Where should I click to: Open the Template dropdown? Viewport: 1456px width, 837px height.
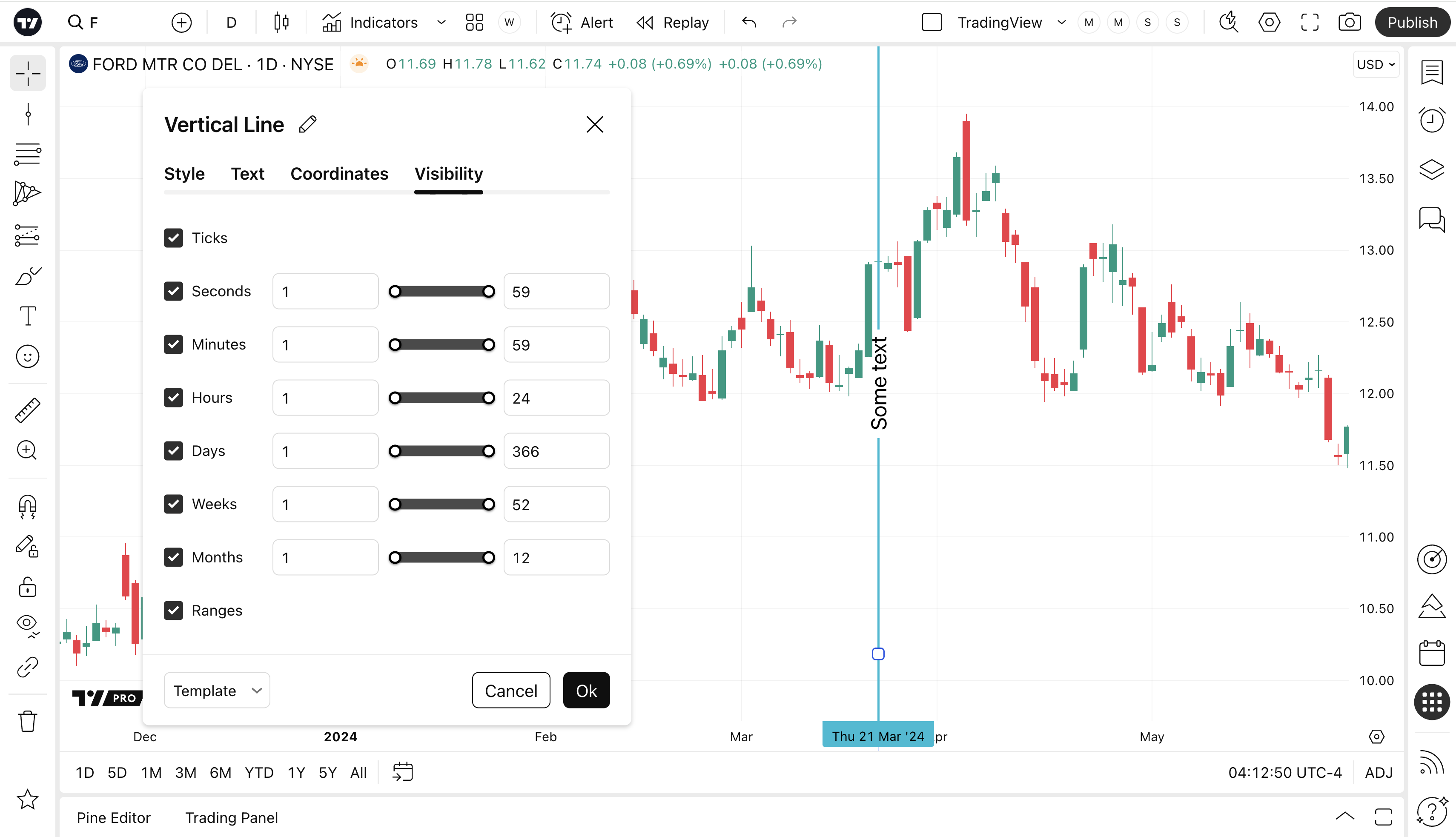[217, 691]
